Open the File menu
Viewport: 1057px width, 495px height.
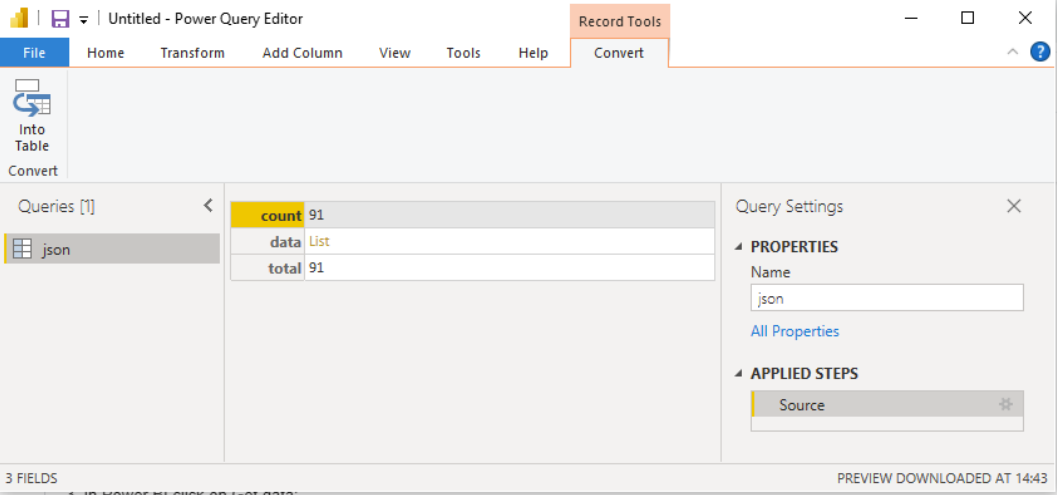click(x=34, y=53)
